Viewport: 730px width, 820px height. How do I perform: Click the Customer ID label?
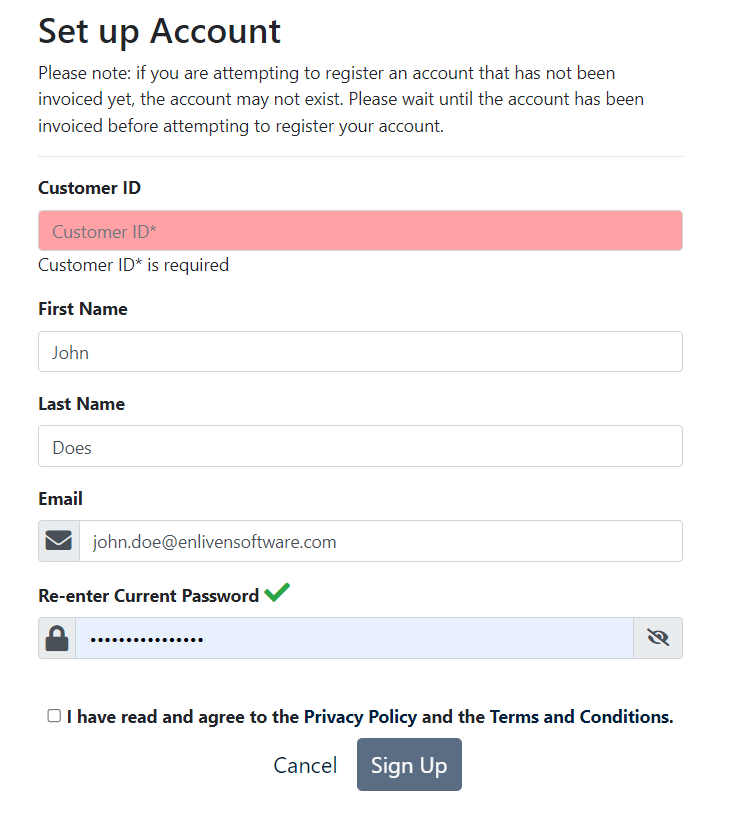89,188
